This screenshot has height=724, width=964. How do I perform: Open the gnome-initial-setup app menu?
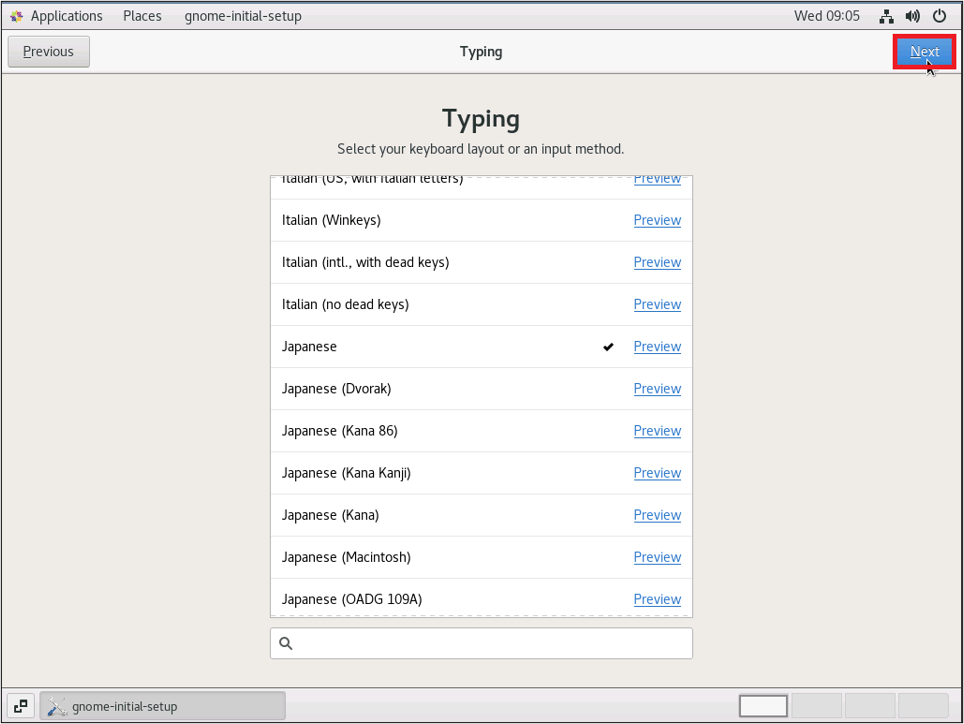(x=243, y=16)
